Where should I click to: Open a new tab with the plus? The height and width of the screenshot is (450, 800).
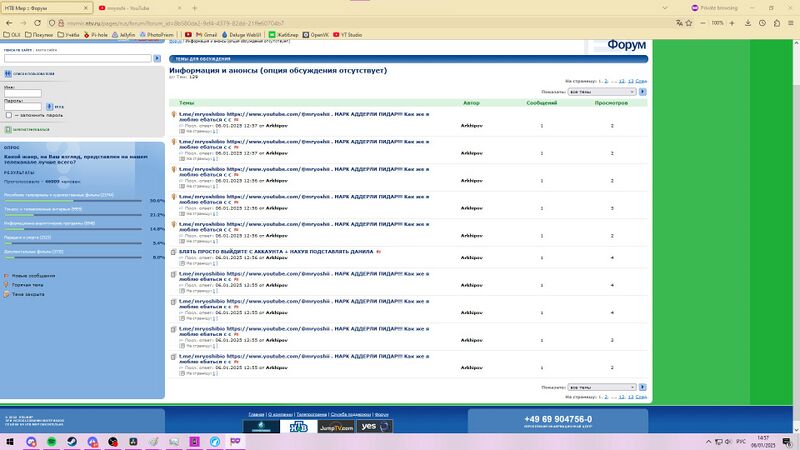tap(194, 8)
